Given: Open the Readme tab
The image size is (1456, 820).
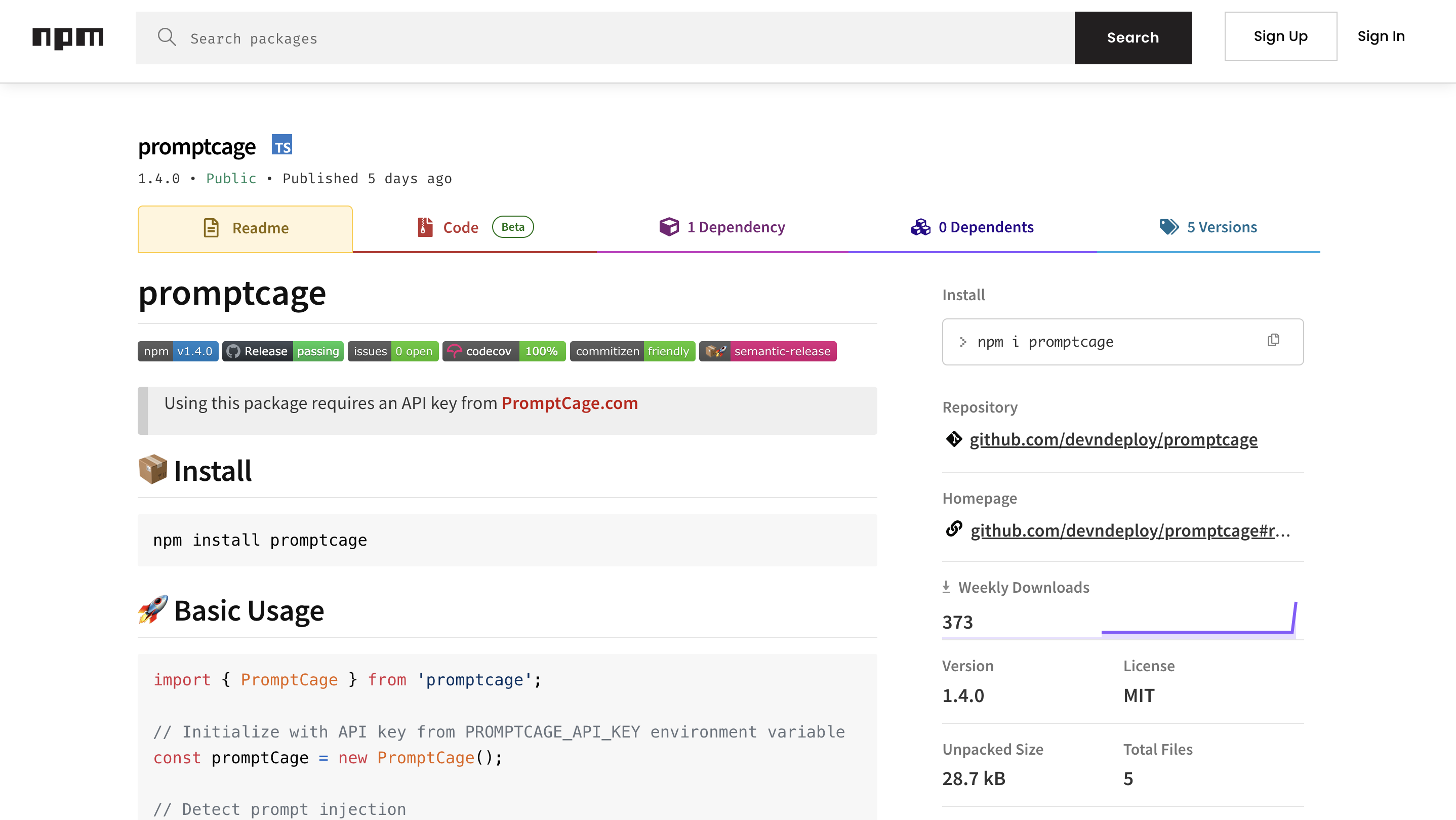Looking at the screenshot, I should point(246,228).
